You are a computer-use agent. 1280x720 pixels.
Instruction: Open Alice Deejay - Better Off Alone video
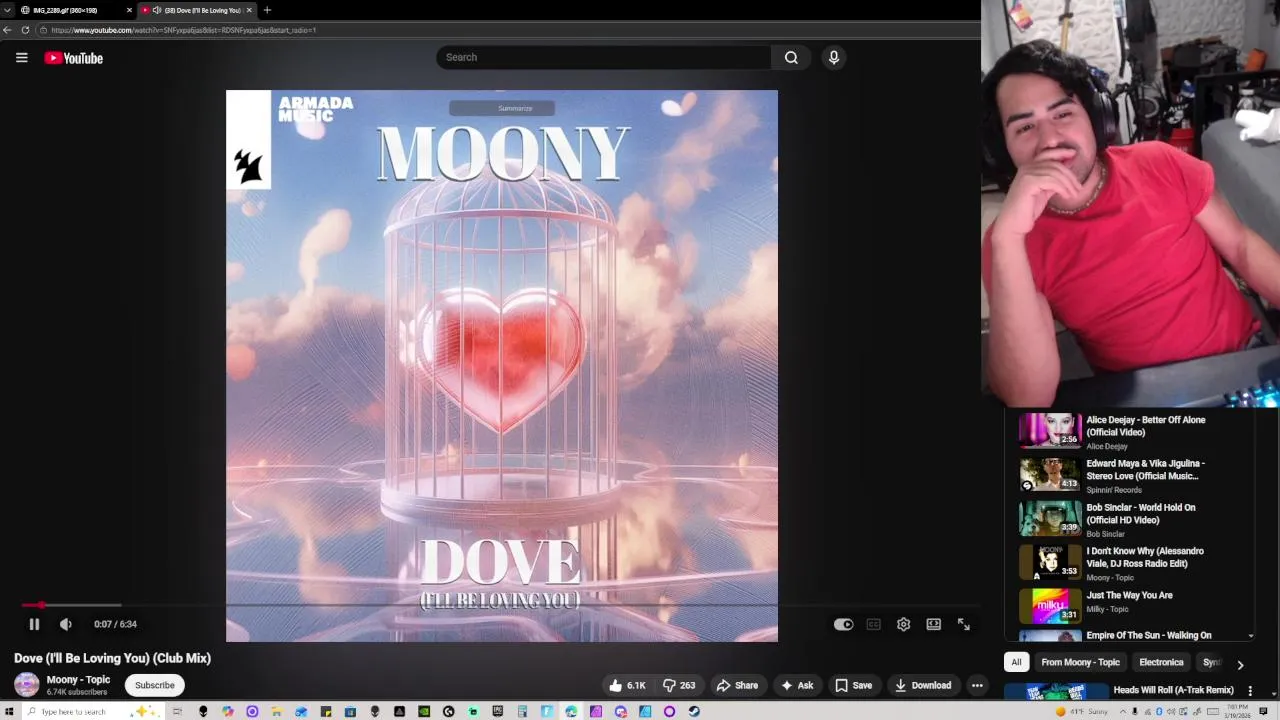(x=1145, y=426)
